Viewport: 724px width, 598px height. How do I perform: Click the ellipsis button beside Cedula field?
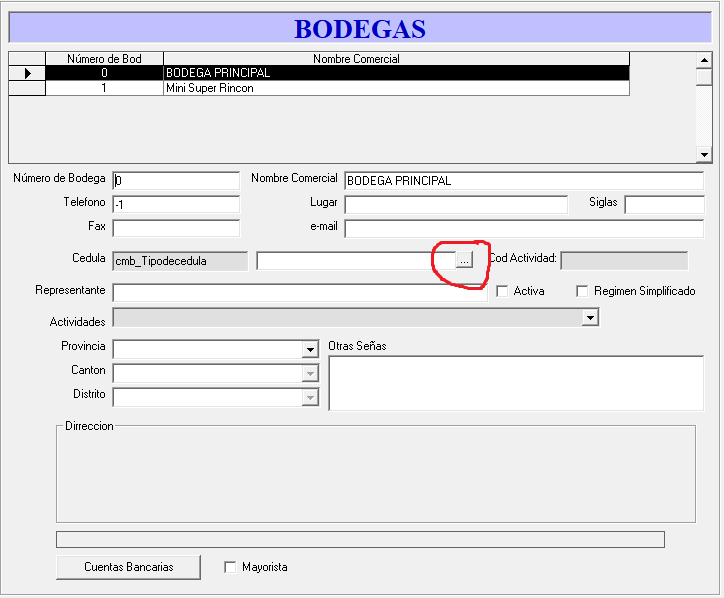(463, 260)
